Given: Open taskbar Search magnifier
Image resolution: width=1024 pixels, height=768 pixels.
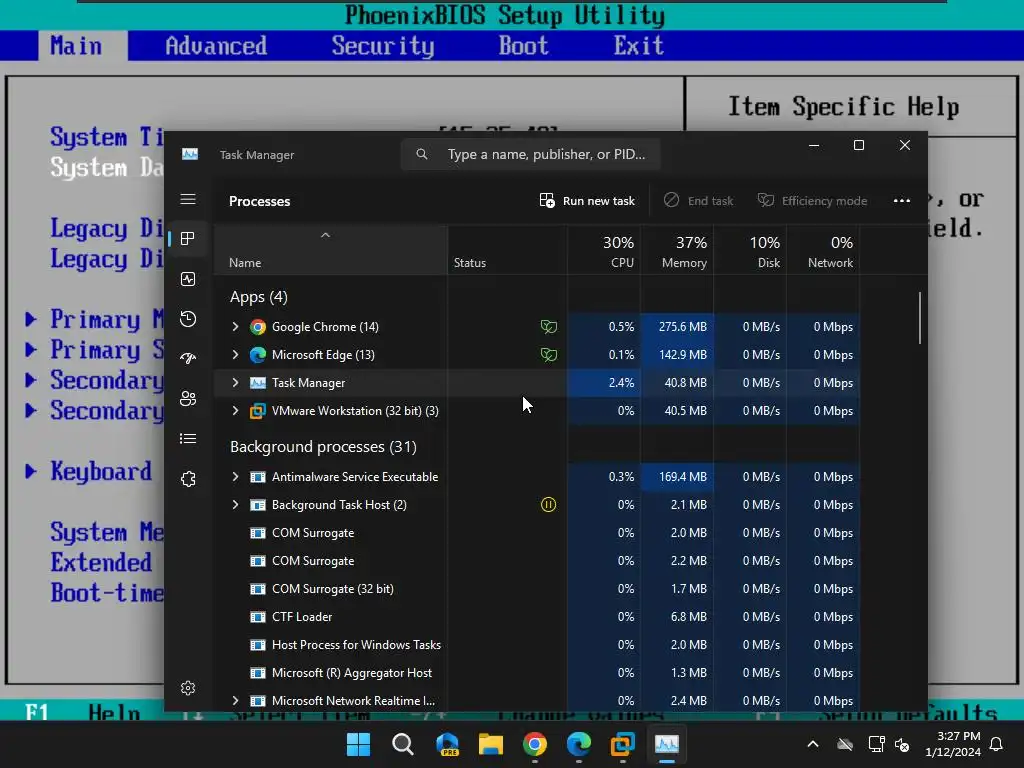Looking at the screenshot, I should pos(402,744).
